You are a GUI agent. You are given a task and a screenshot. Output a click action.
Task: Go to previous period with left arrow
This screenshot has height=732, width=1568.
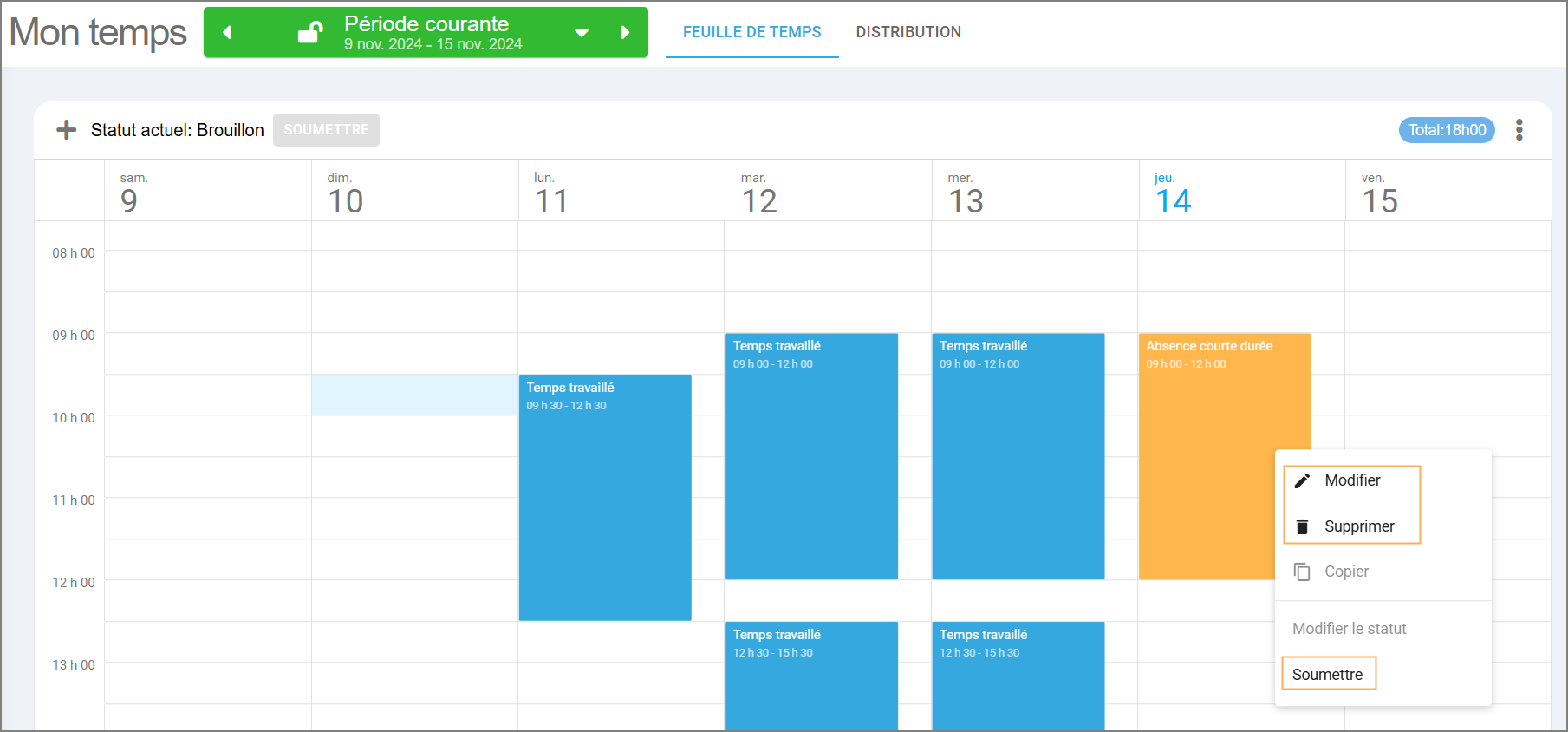(x=227, y=33)
